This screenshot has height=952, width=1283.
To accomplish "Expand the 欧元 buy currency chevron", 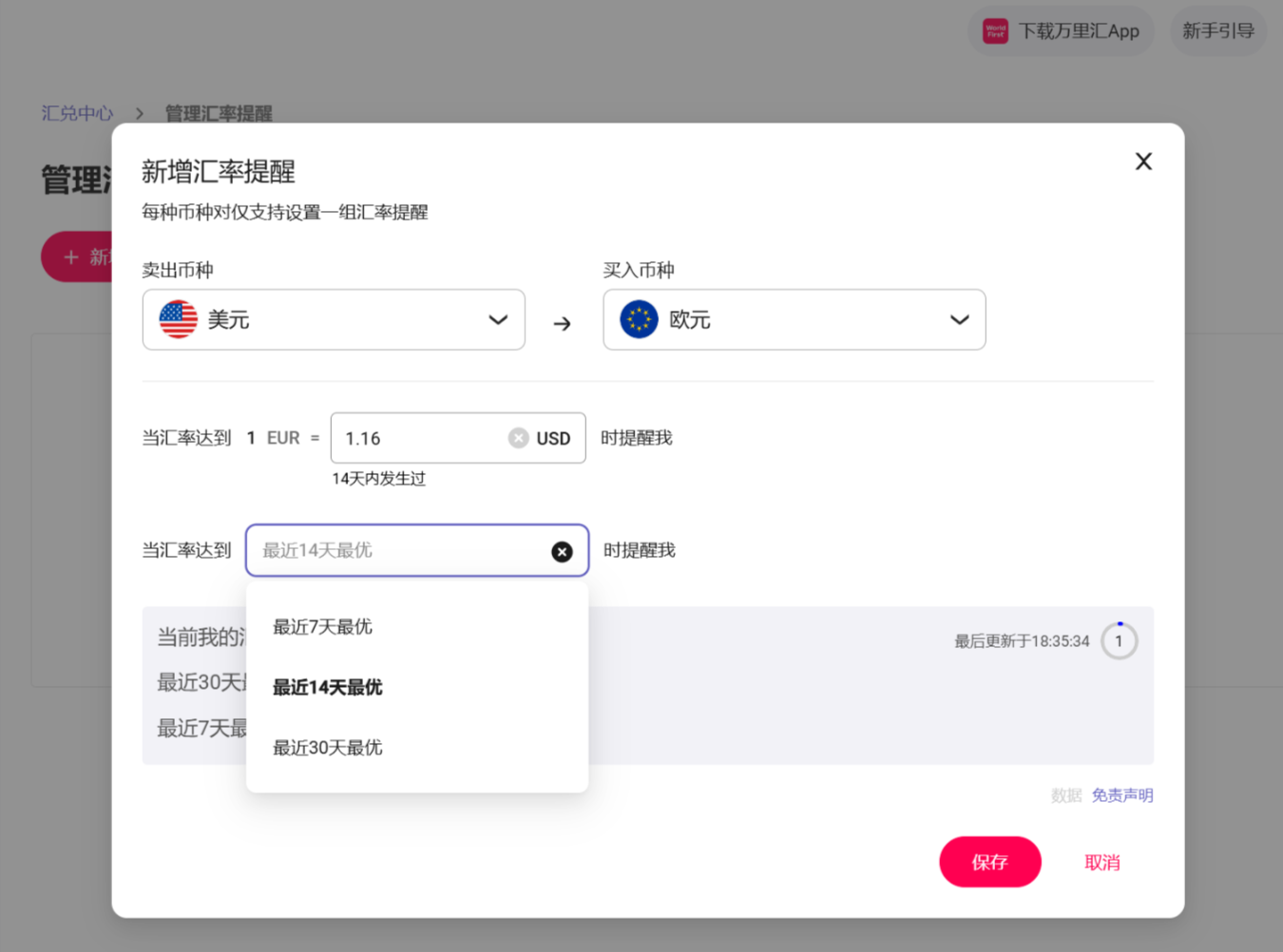I will click(960, 320).
